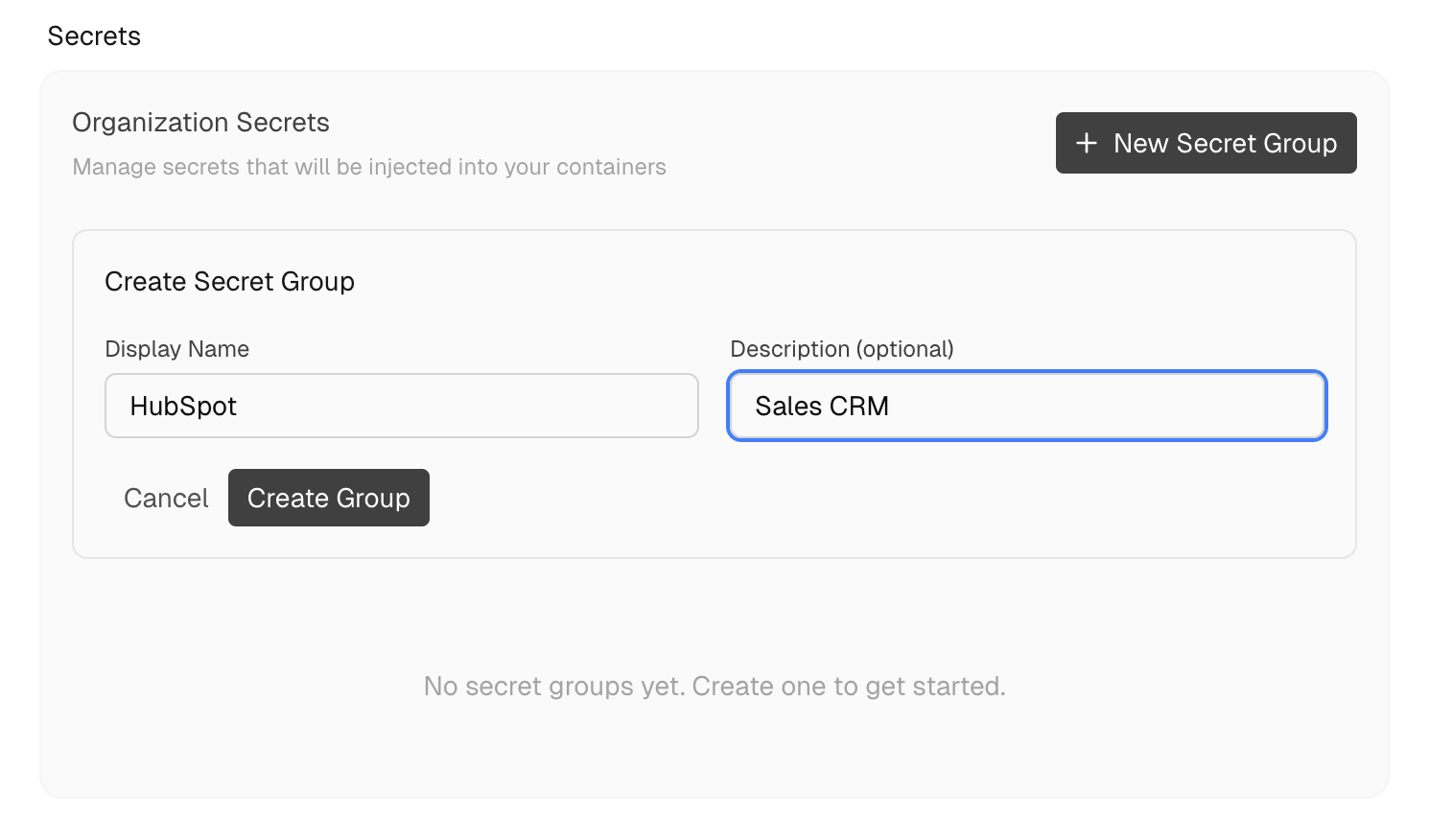
Task: Click the Create Secret Group form title
Action: [229, 281]
